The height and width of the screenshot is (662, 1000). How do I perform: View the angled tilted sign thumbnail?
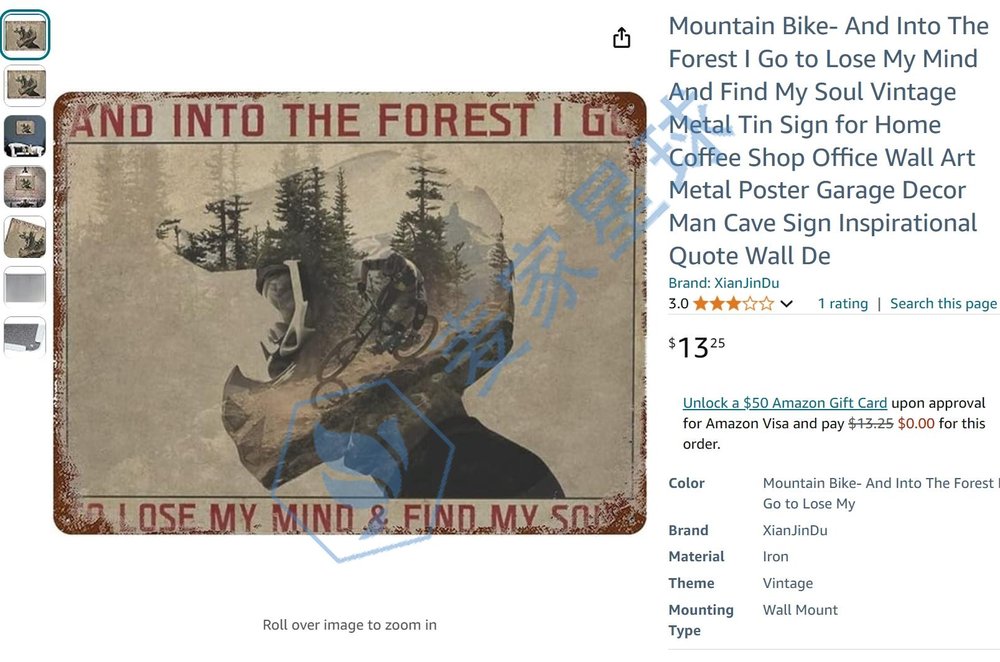coord(25,237)
